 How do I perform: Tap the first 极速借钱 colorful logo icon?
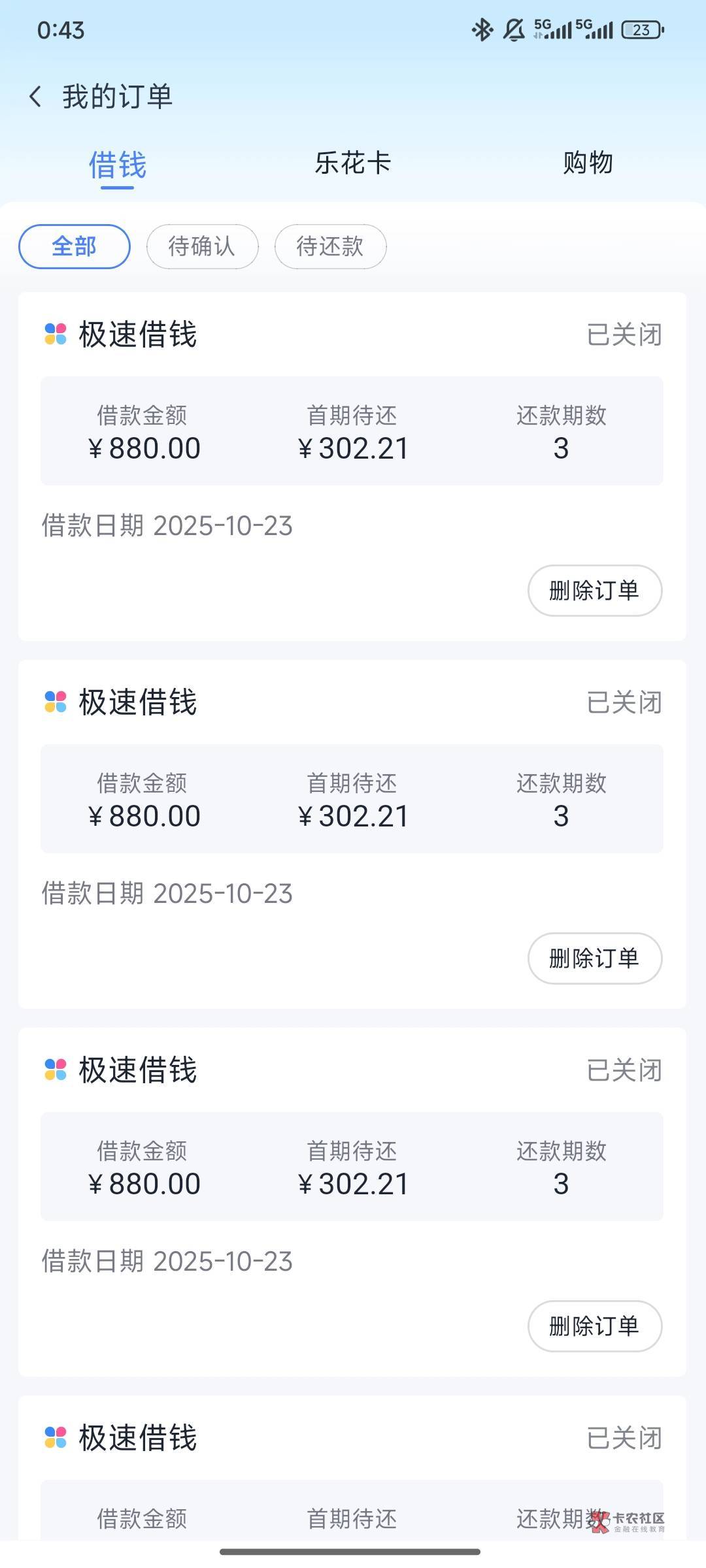coord(56,334)
